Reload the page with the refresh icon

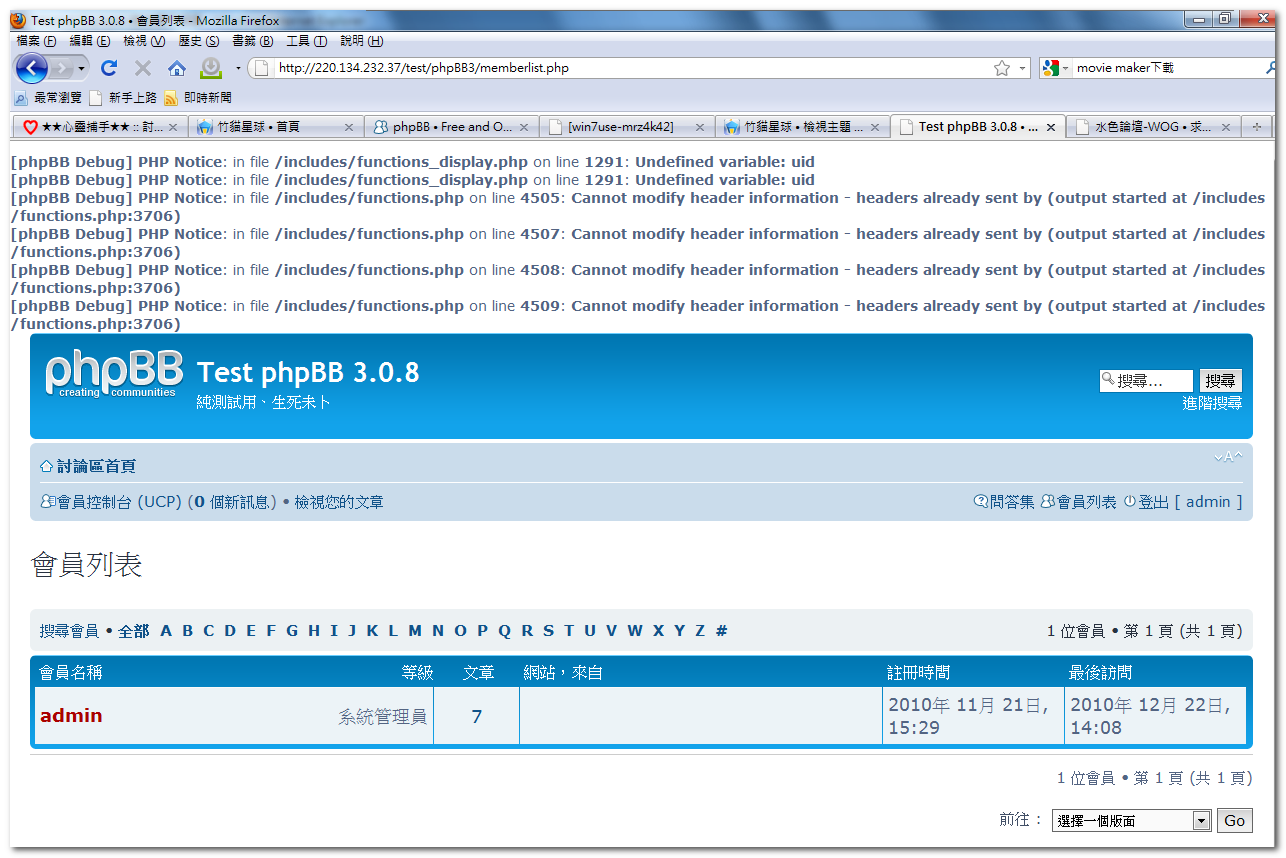coord(109,68)
